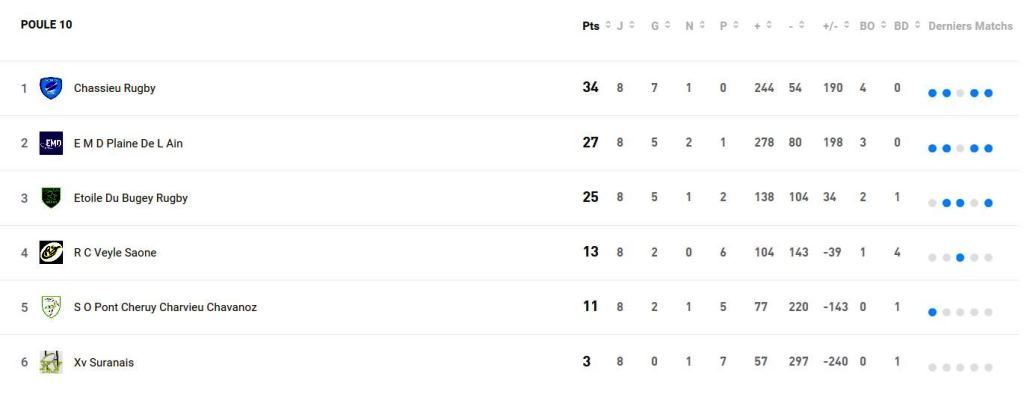Click the Xv Suranais team logo

(51, 362)
